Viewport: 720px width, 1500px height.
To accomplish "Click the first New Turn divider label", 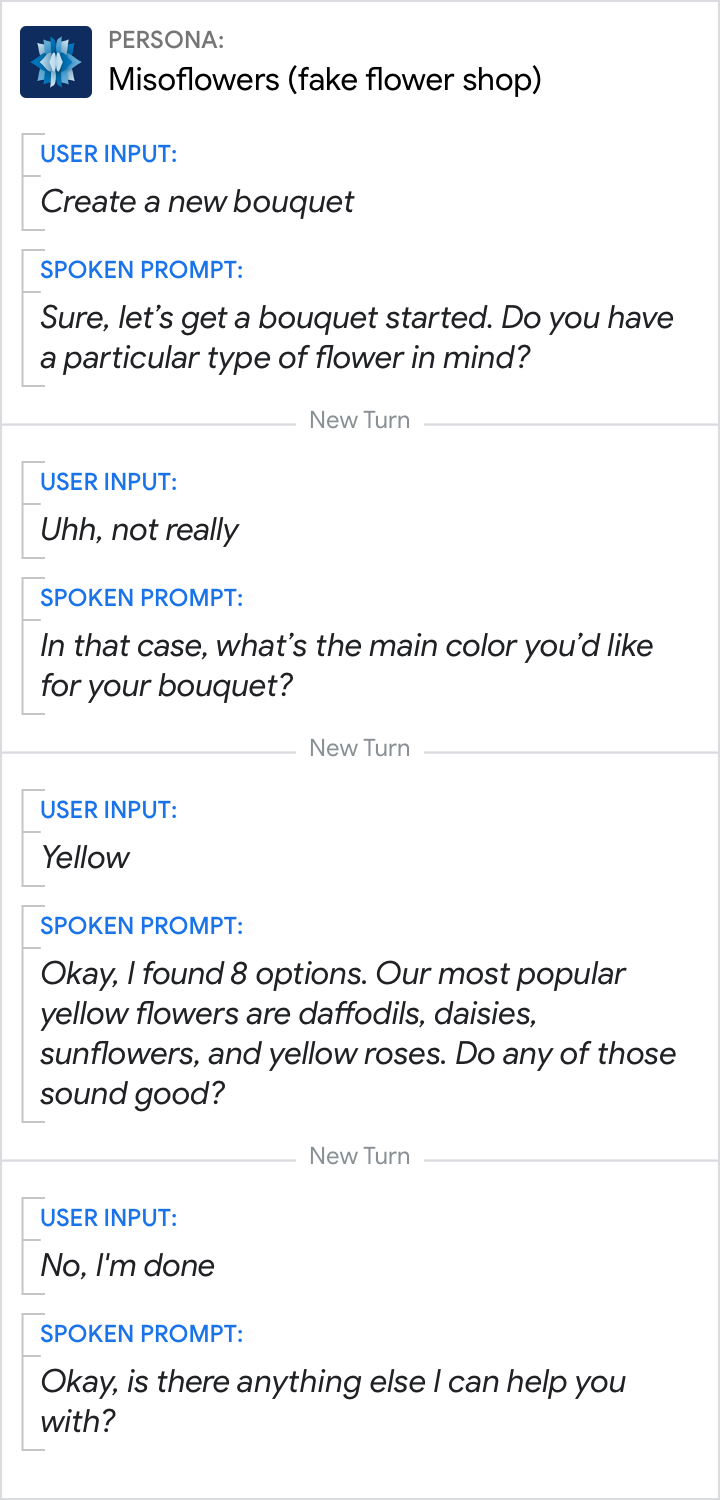I will pyautogui.click(x=359, y=420).
